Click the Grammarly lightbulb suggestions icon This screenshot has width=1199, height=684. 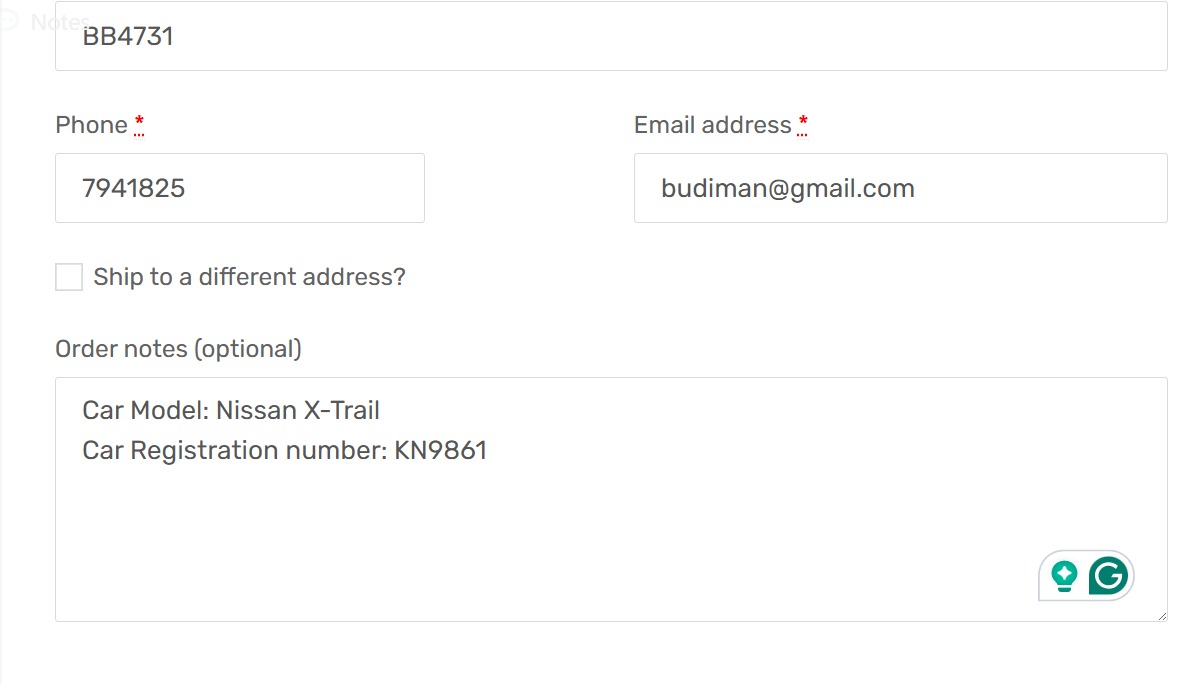(1064, 576)
